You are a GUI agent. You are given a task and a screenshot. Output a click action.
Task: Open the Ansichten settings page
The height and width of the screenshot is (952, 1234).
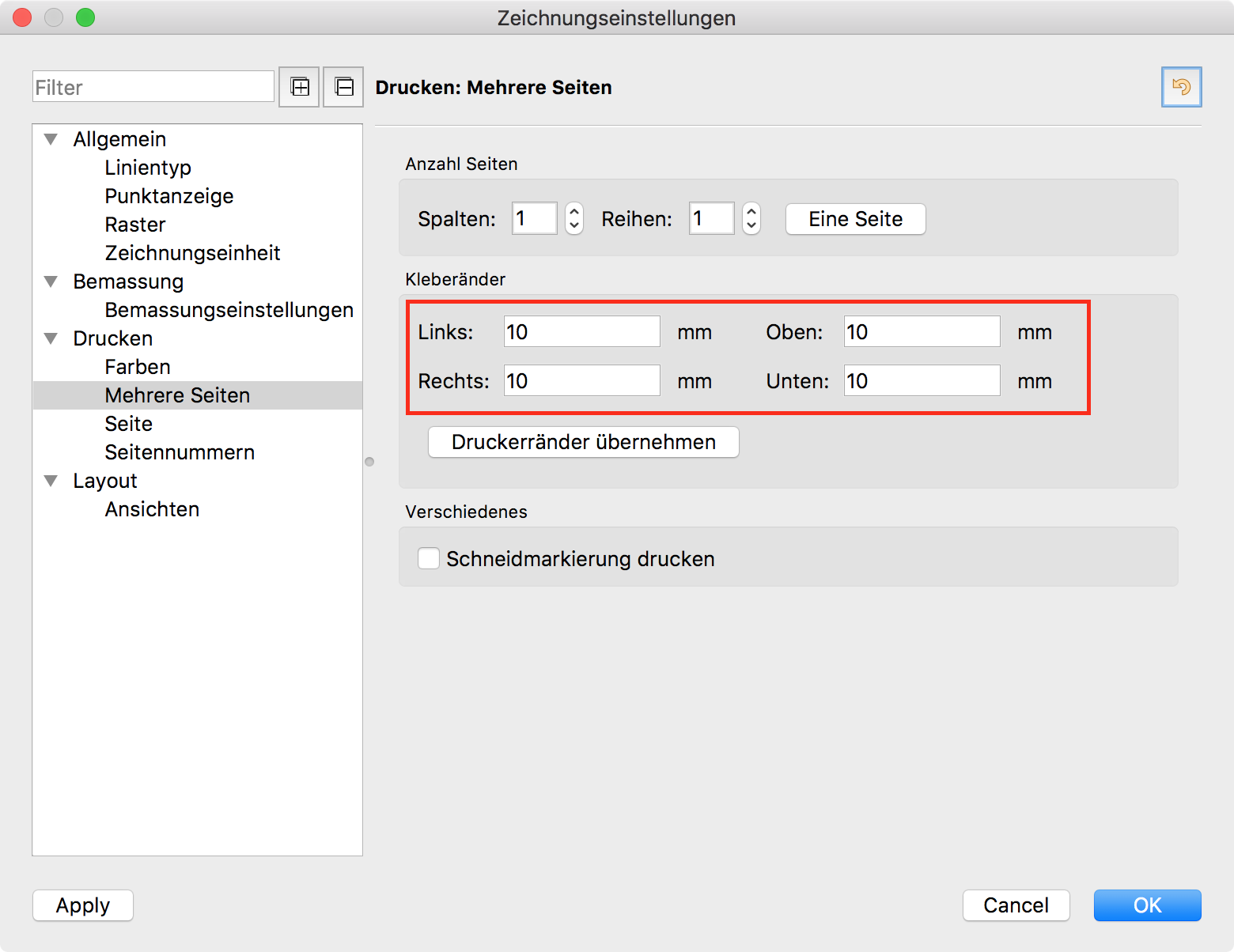pos(152,509)
